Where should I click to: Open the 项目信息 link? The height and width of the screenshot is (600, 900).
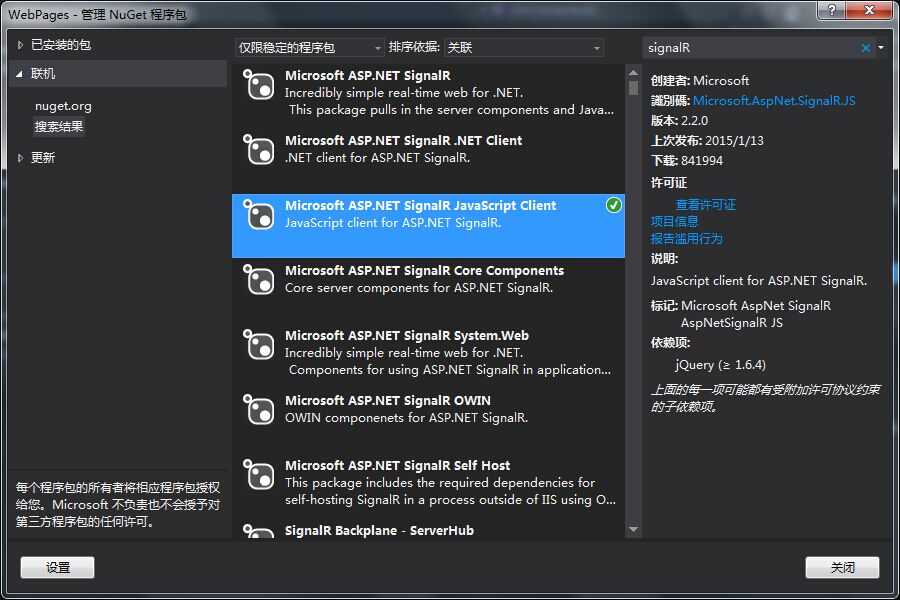point(674,222)
